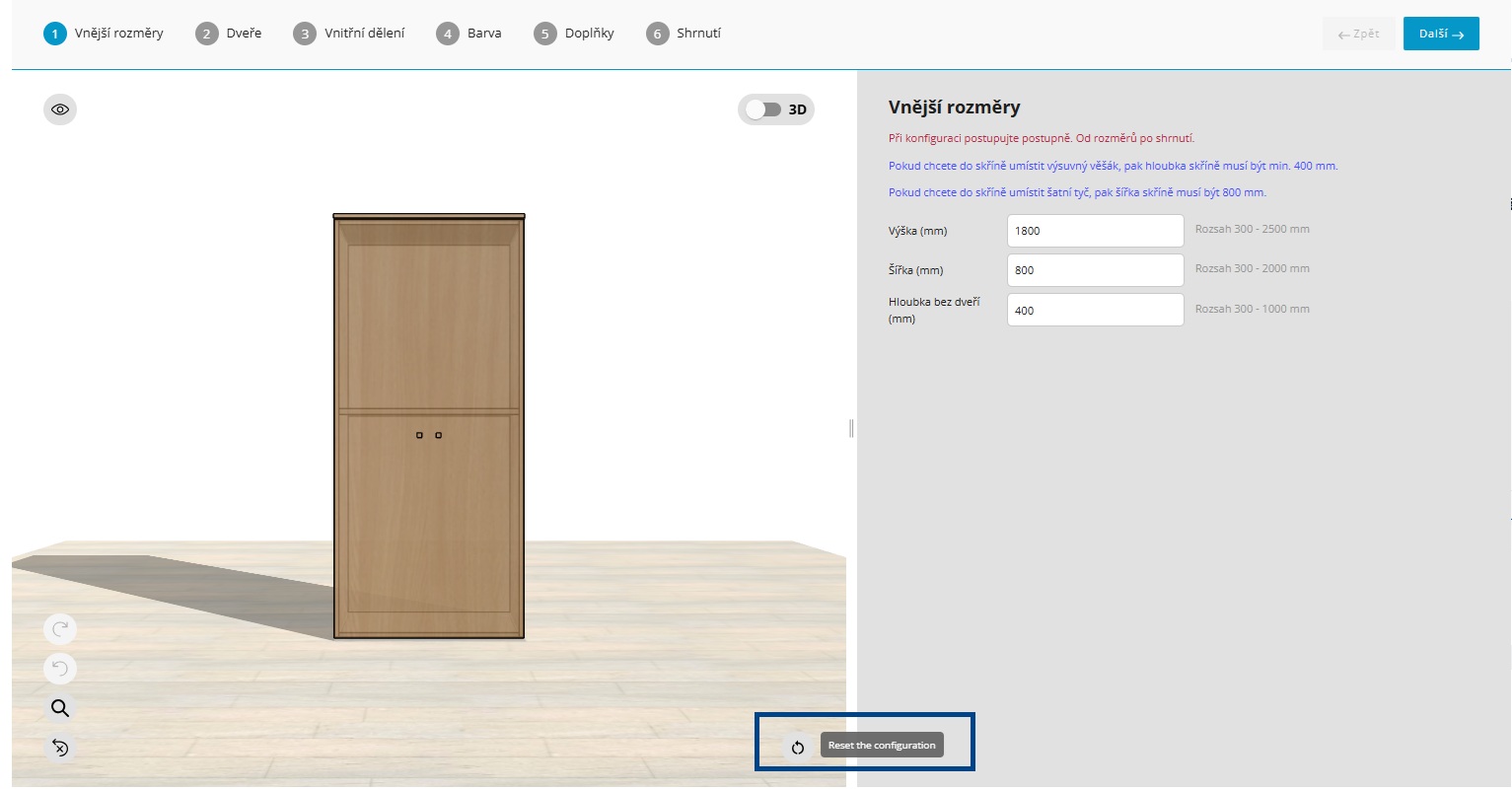Screen dimensions: 1512x790
Task: Click the circular Reset the configuration icon
Action: pyautogui.click(x=798, y=747)
